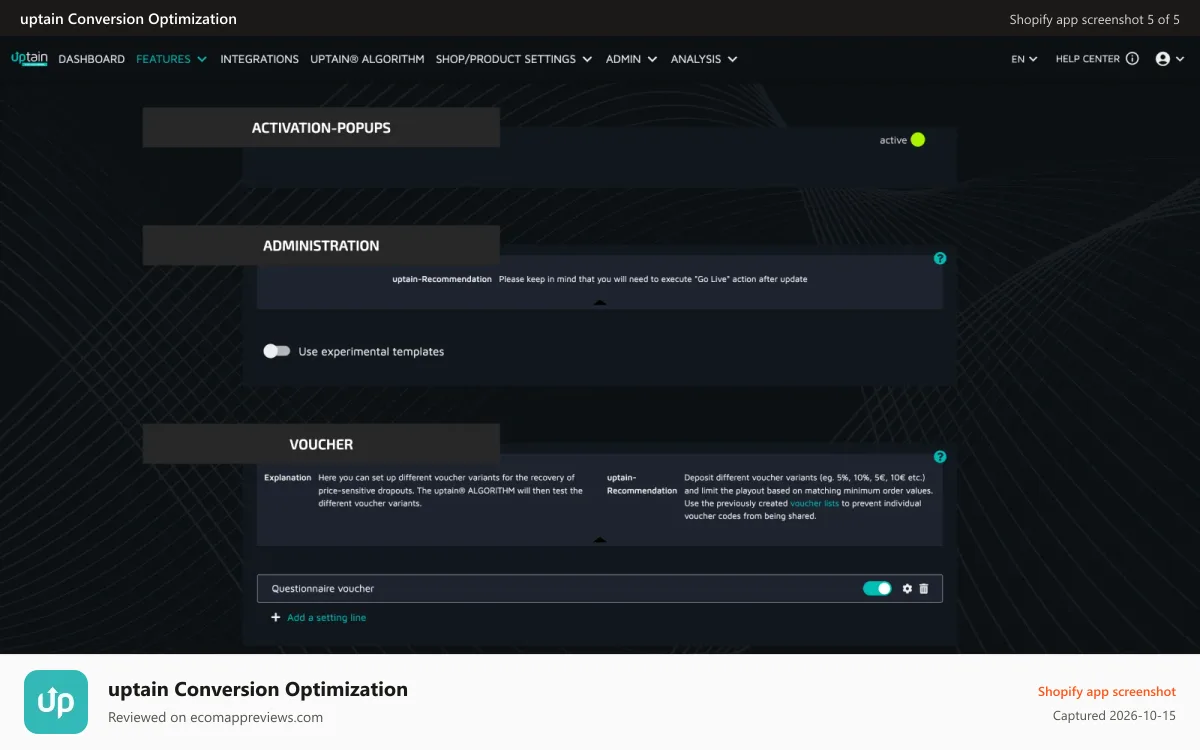Click the Questionnaire voucher row
This screenshot has height=750, width=1200.
tap(600, 589)
